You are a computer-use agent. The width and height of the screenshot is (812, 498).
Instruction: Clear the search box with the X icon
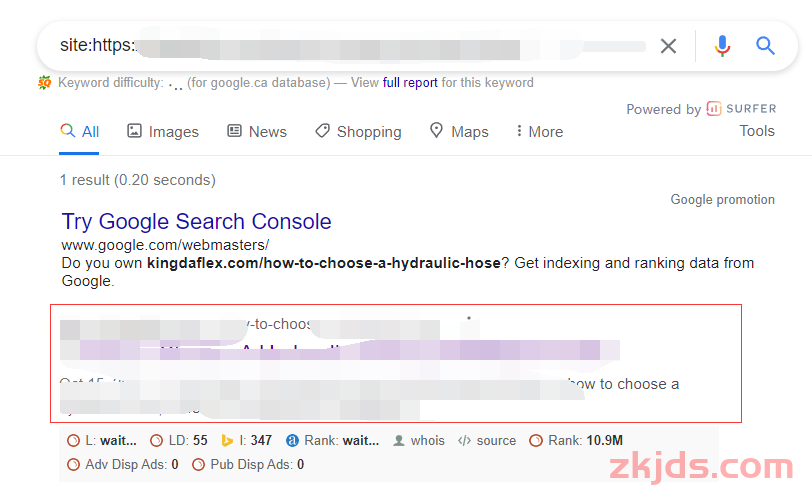coord(668,46)
